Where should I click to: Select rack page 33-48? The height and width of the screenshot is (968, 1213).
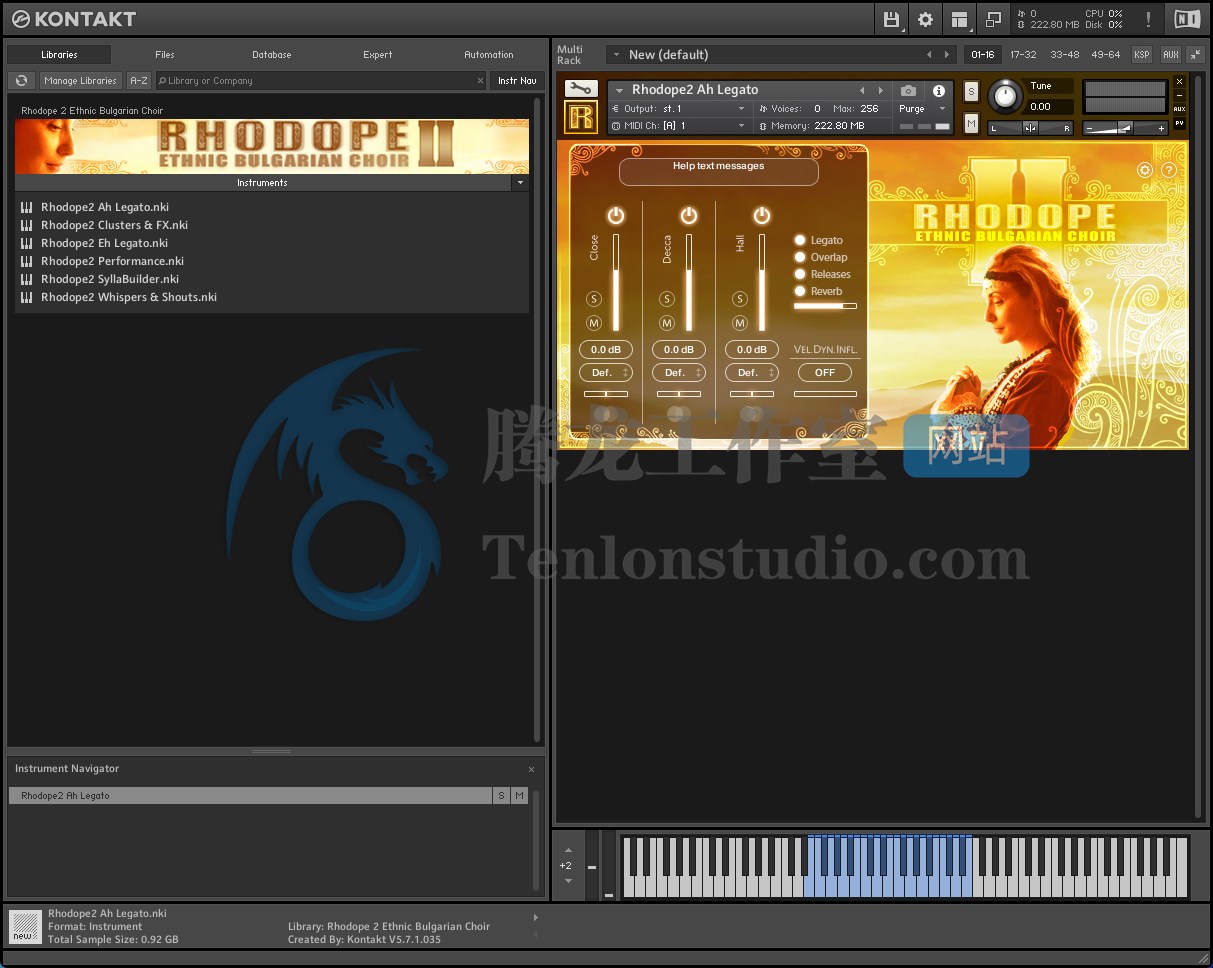[x=1065, y=54]
